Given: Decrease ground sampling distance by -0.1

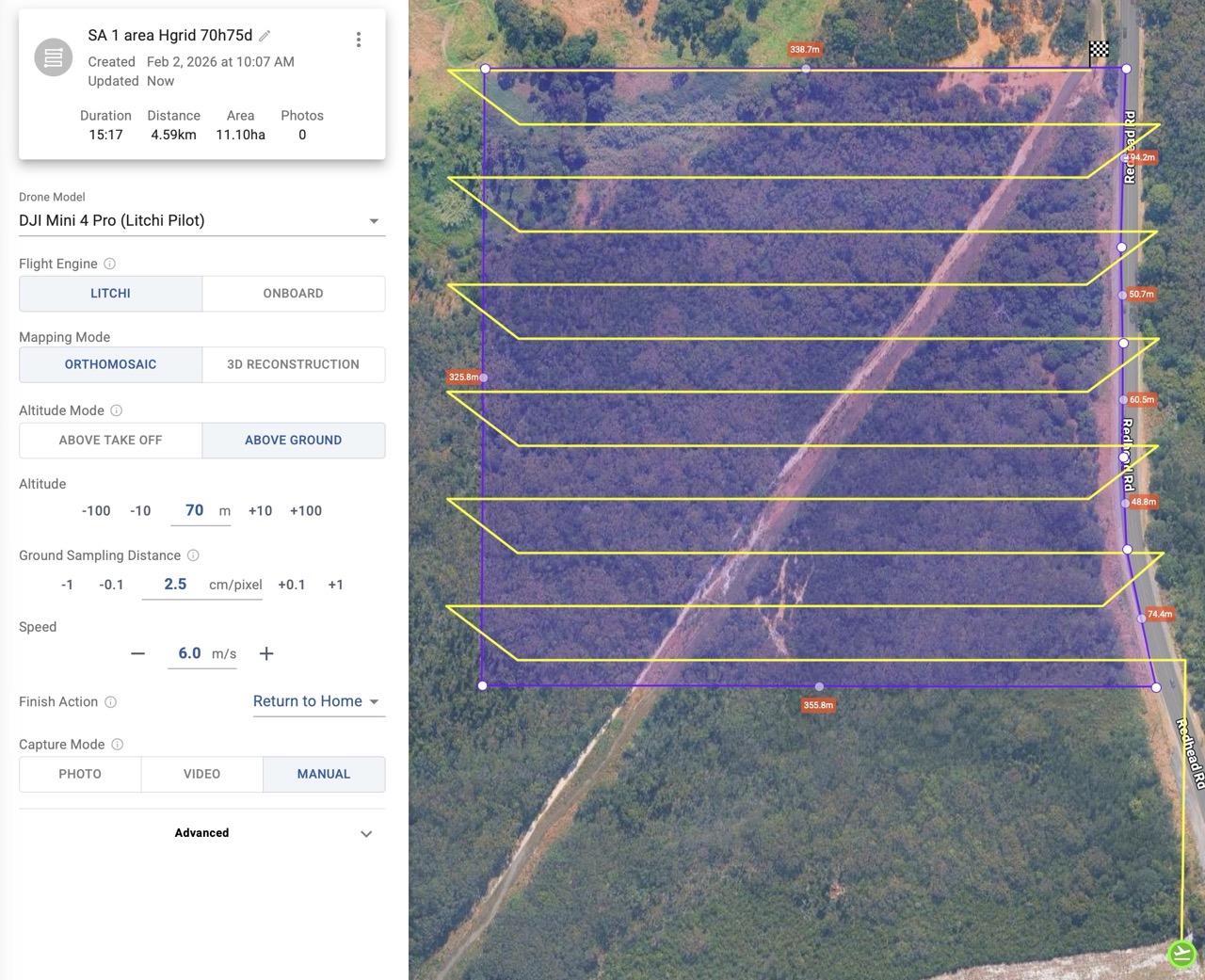Looking at the screenshot, I should click(x=111, y=585).
